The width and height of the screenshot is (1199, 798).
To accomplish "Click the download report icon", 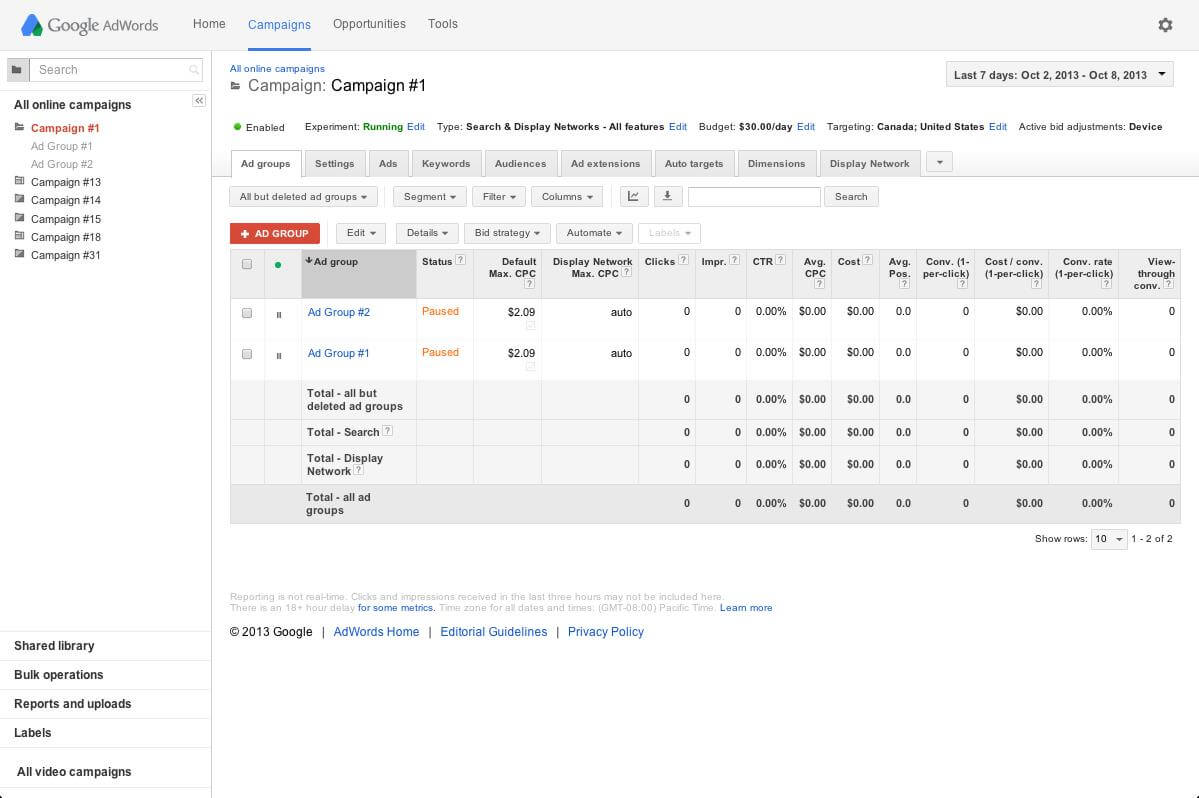I will coord(667,196).
